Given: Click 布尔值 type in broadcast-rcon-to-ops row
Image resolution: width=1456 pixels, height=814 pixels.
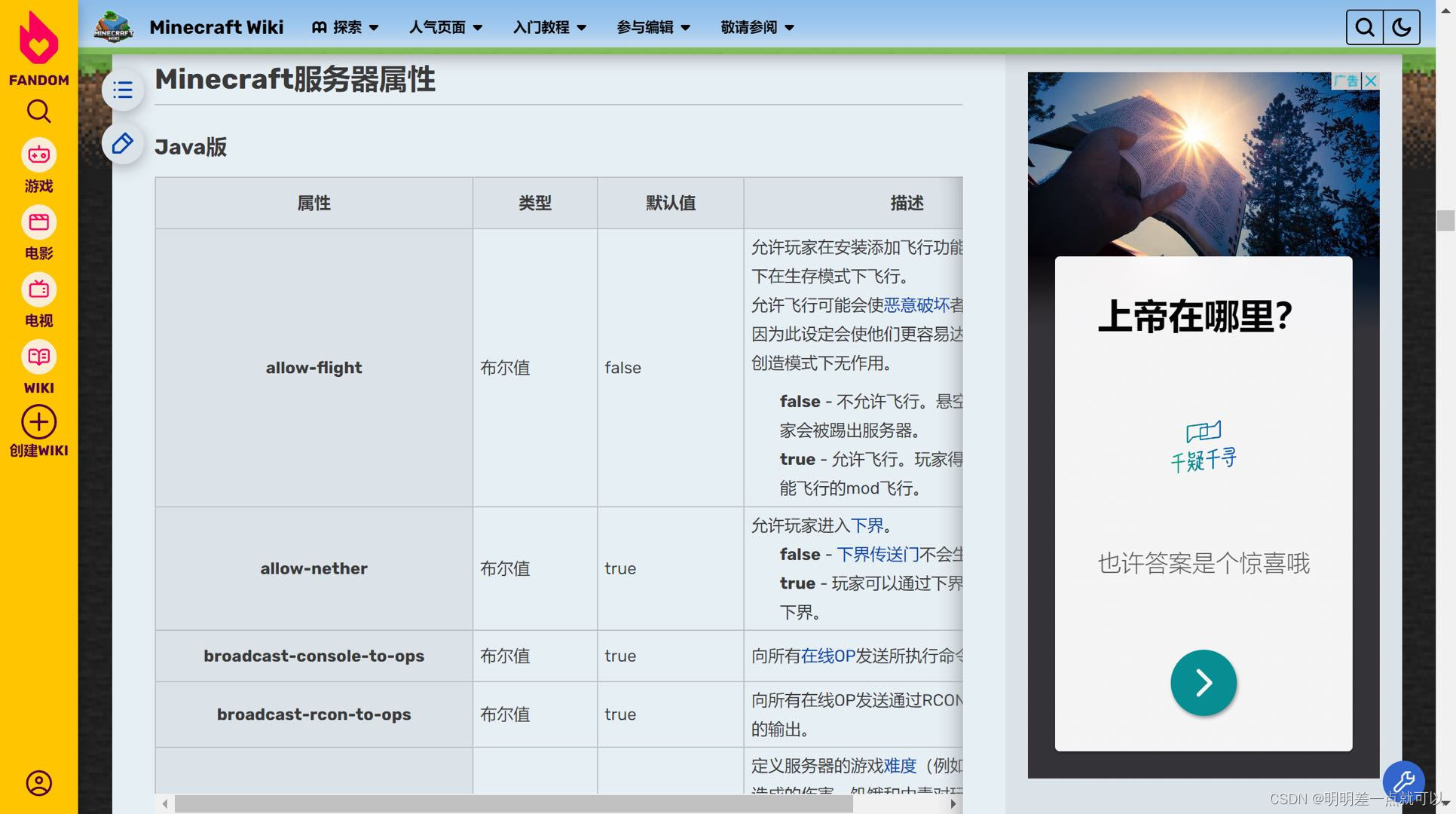Looking at the screenshot, I should click(505, 715).
